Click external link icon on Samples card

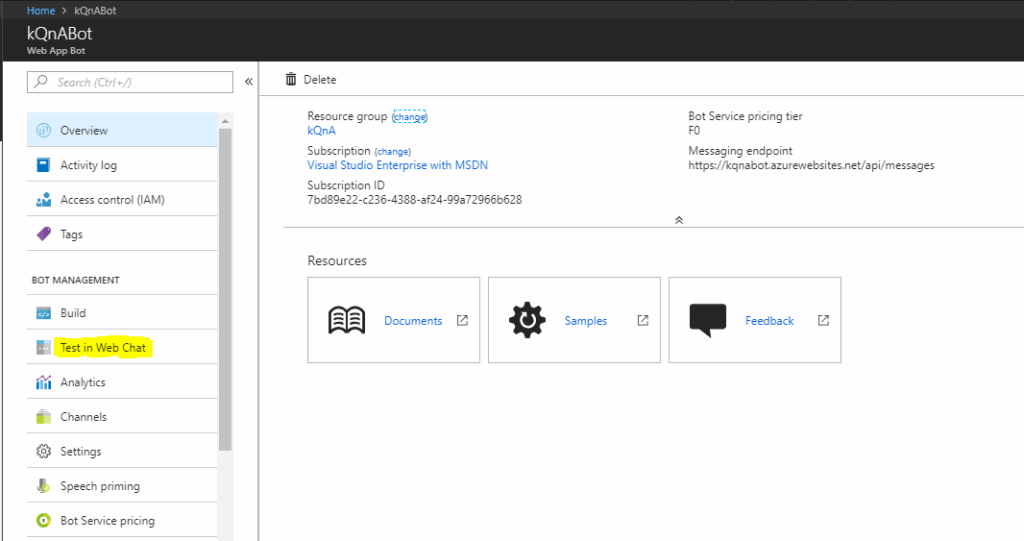(643, 320)
